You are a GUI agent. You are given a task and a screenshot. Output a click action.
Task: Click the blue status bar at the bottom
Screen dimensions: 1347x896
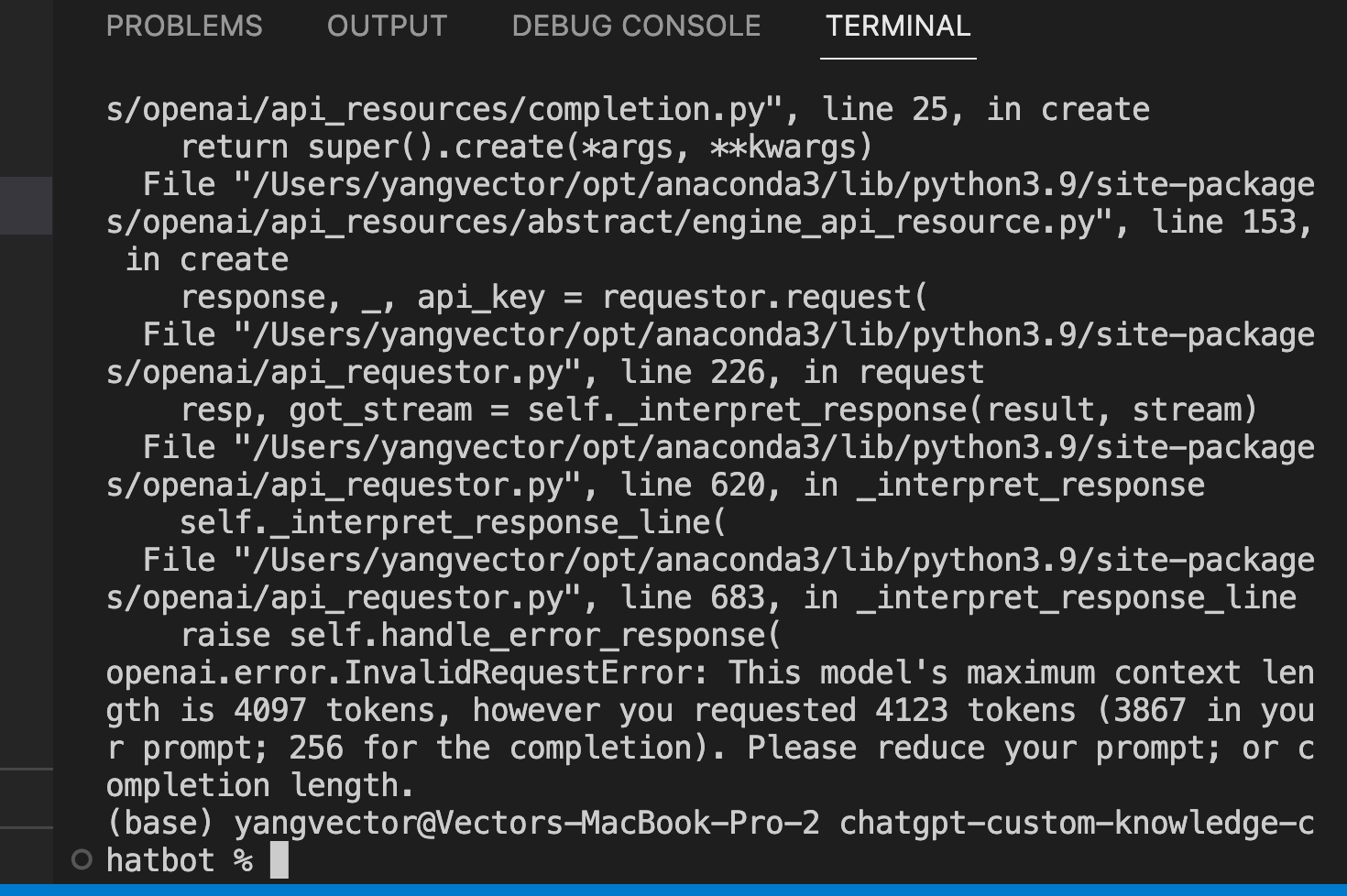point(673,890)
